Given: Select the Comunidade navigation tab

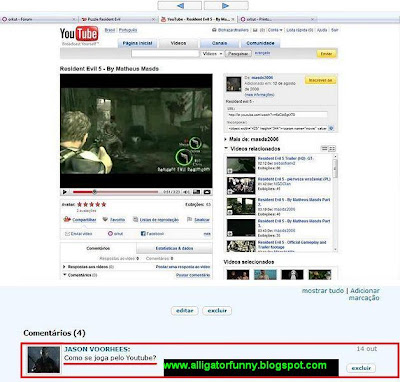Looking at the screenshot, I should coord(260,43).
